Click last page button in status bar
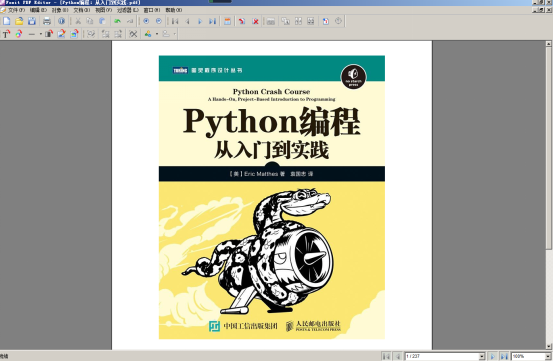This screenshot has width=553, height=362. pos(504,356)
